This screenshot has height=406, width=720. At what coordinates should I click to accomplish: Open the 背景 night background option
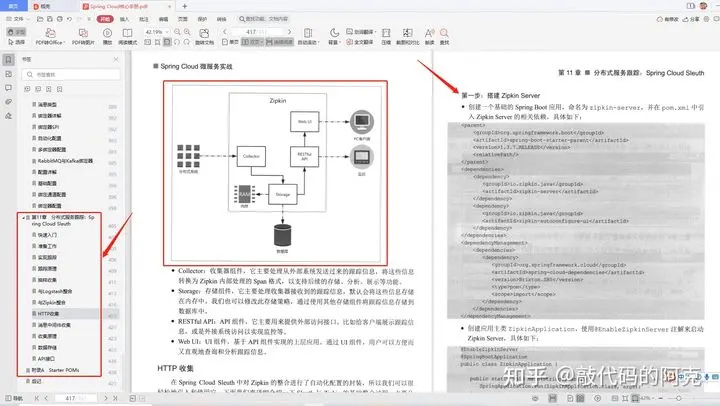334,36
